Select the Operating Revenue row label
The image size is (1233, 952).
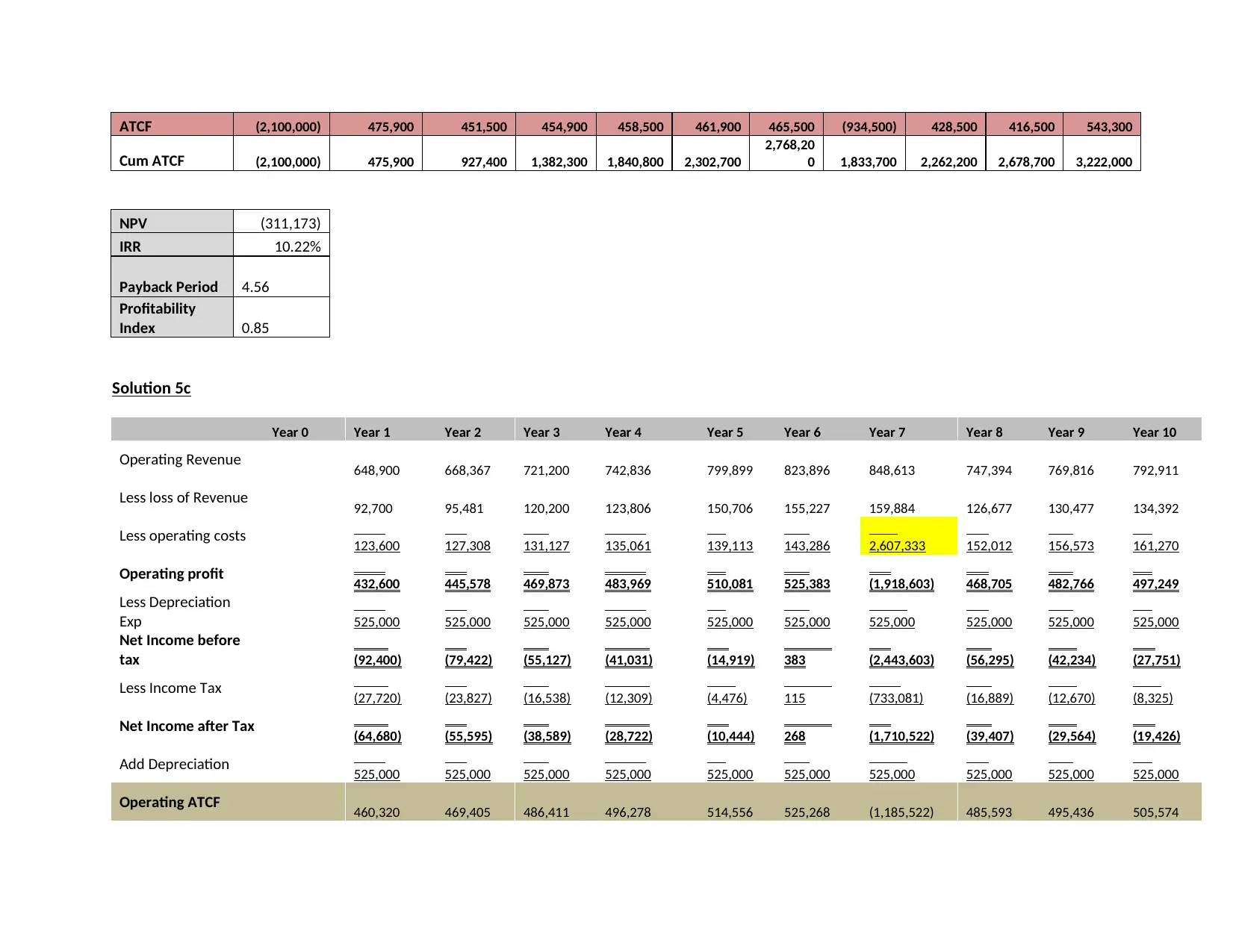(x=180, y=459)
